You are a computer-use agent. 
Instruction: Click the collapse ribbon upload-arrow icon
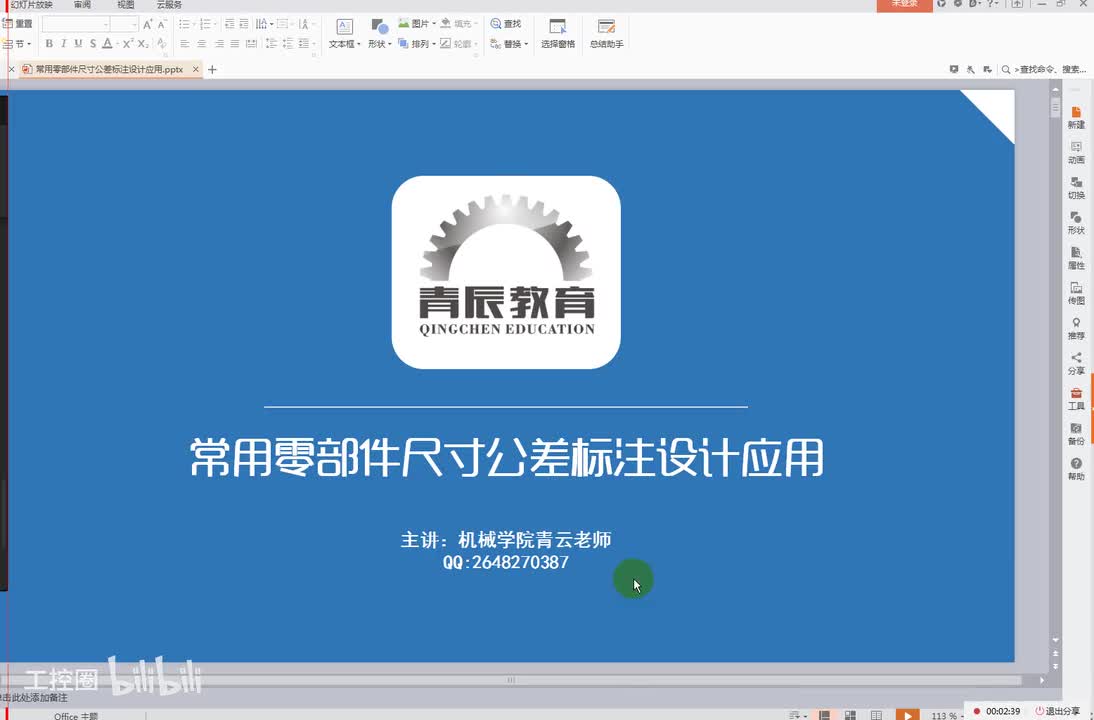[x=1017, y=4]
